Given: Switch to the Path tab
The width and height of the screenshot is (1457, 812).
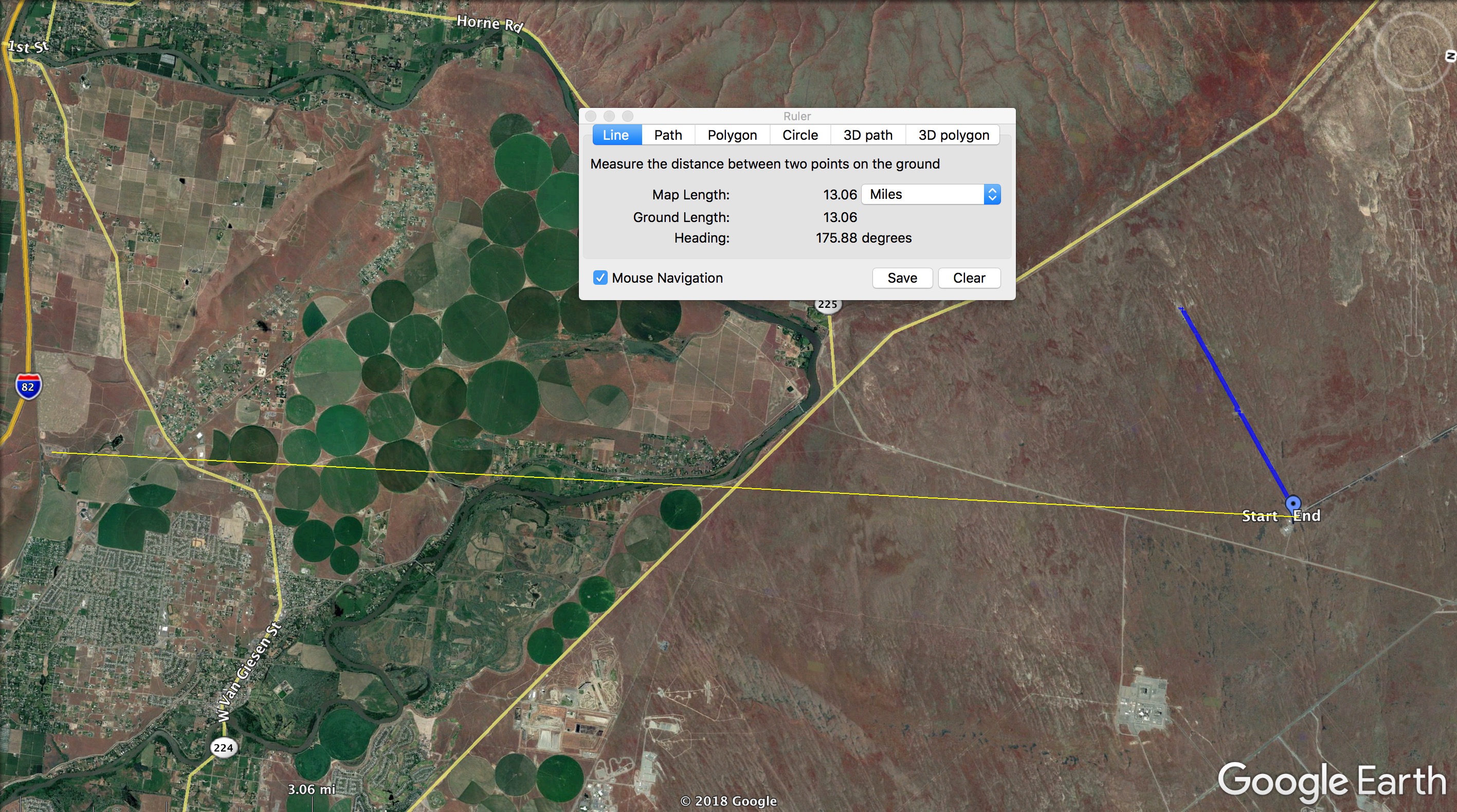Looking at the screenshot, I should [x=667, y=135].
